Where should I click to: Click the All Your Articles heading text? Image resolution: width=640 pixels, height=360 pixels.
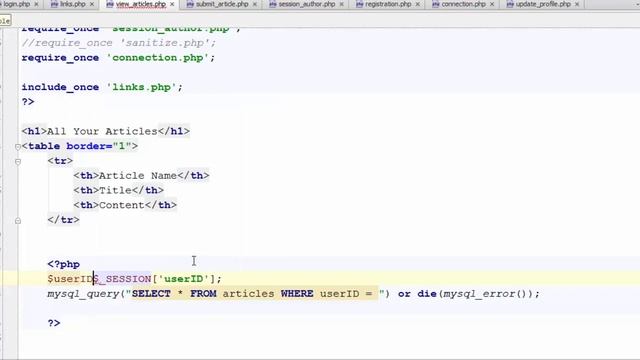pos(102,131)
